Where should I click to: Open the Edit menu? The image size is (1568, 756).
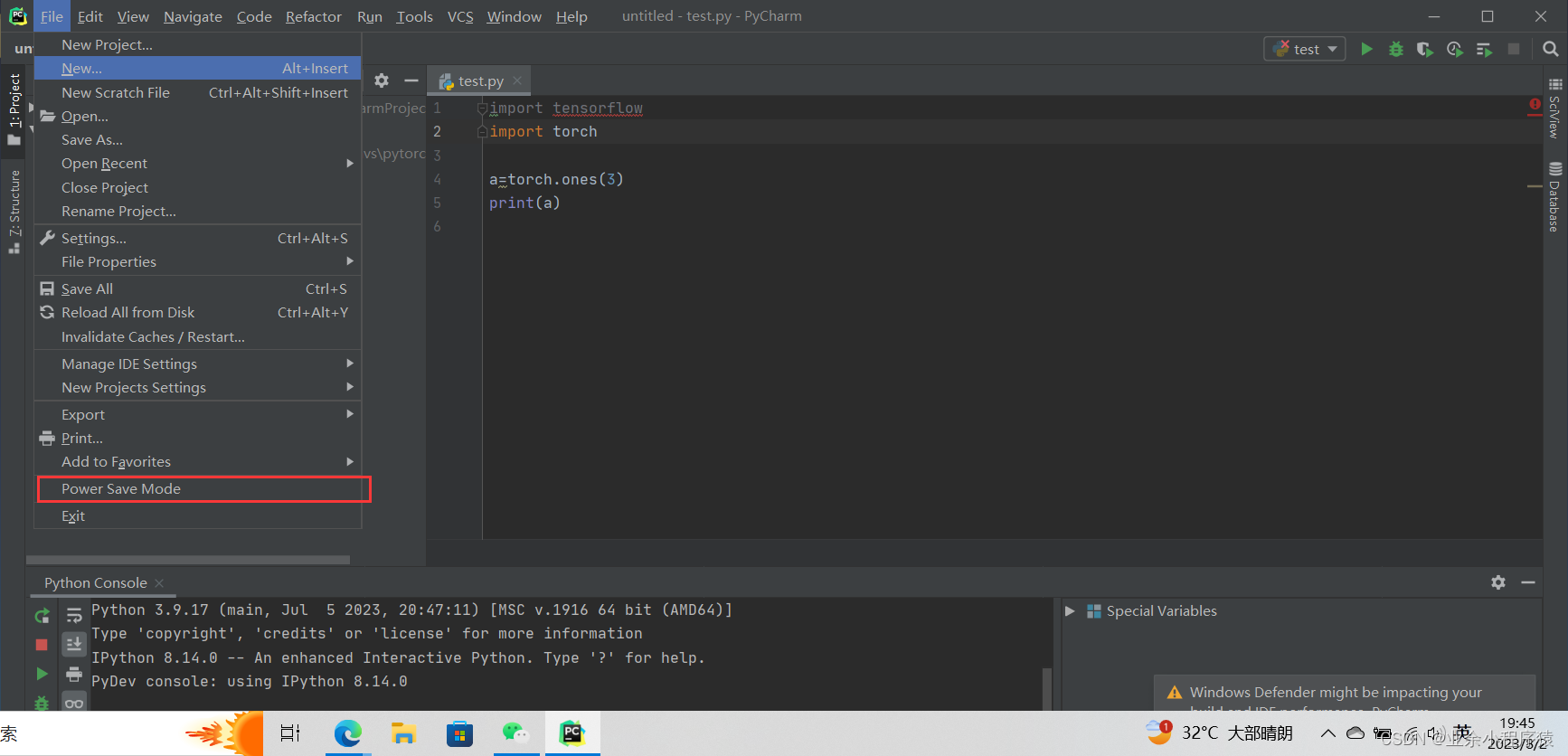(x=90, y=16)
